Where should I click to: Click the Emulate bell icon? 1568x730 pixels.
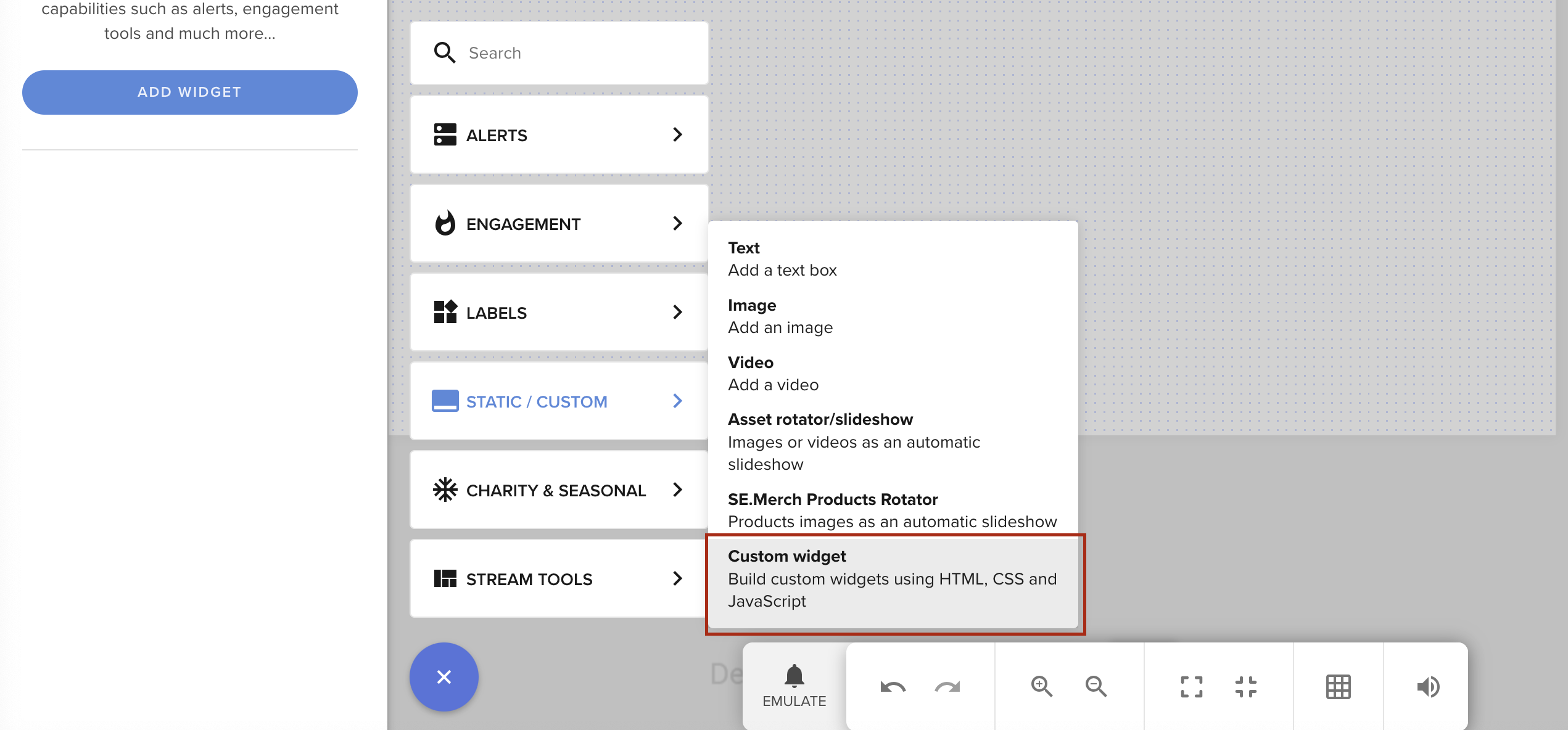(x=794, y=677)
